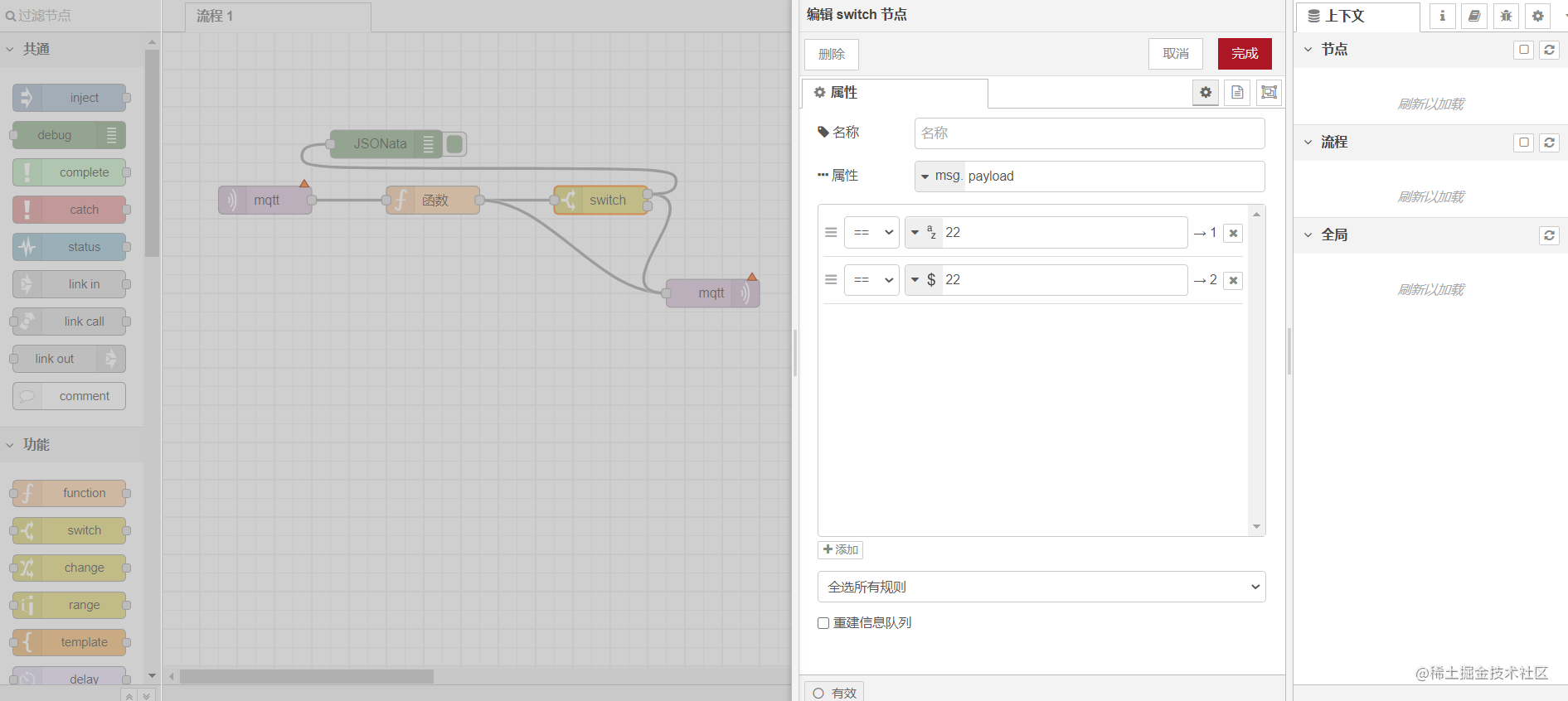This screenshot has height=701, width=1568.
Task: Add a new rule with 添加 button
Action: point(840,550)
